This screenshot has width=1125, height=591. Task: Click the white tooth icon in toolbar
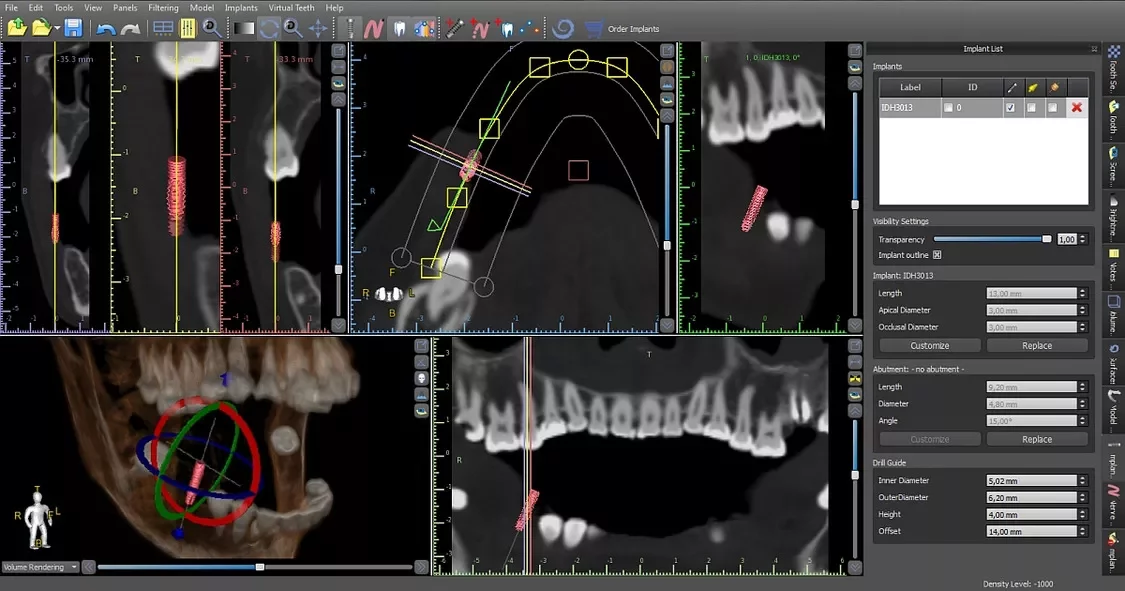[400, 29]
